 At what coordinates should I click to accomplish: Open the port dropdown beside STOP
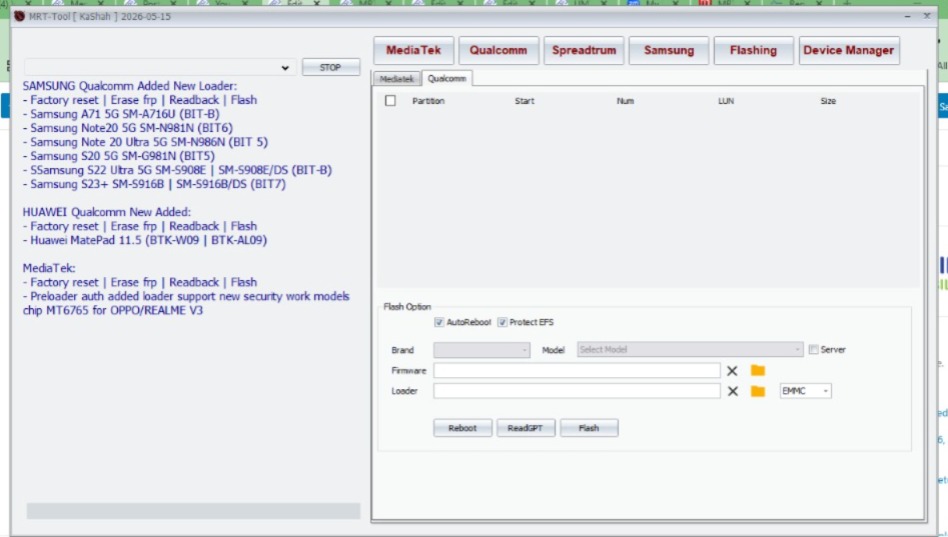[158, 68]
